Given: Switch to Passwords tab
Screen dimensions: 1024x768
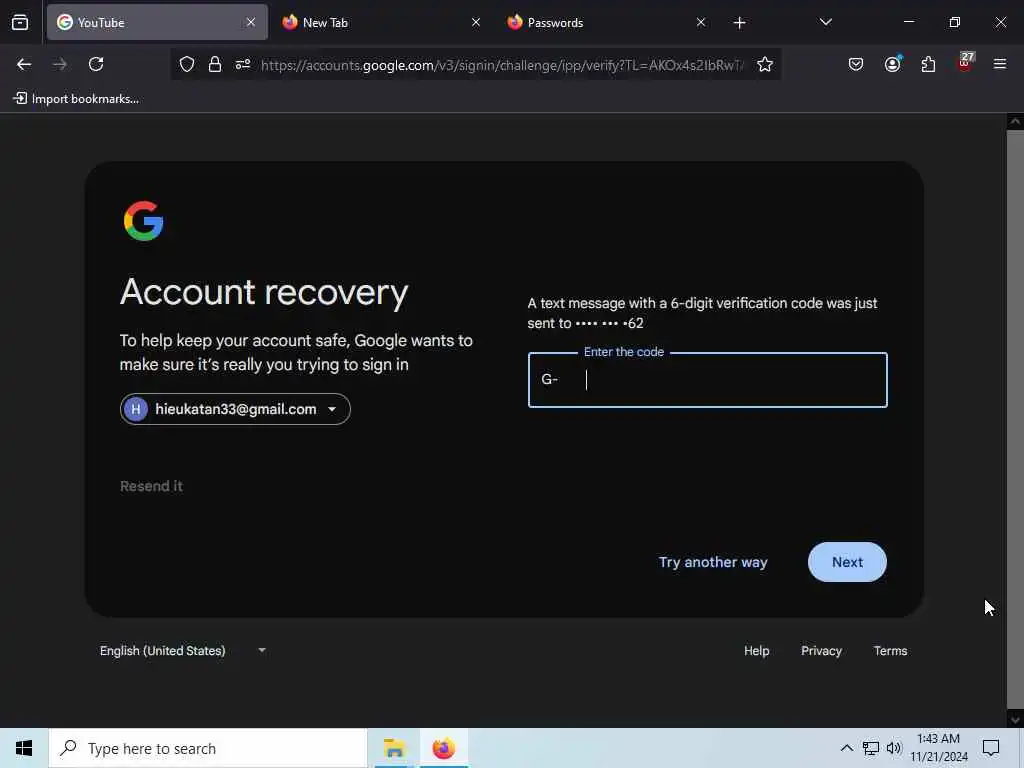Looking at the screenshot, I should (605, 23).
